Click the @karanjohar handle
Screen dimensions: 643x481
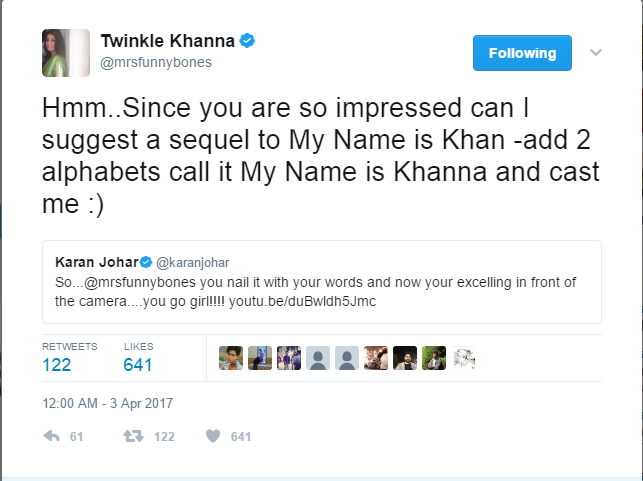[189, 262]
